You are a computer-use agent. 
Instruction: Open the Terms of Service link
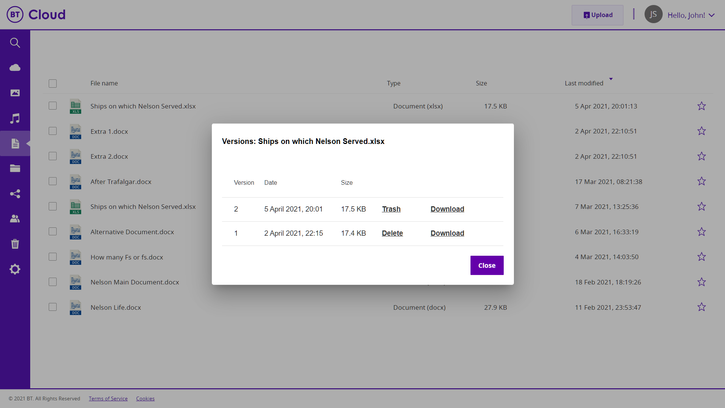point(108,399)
